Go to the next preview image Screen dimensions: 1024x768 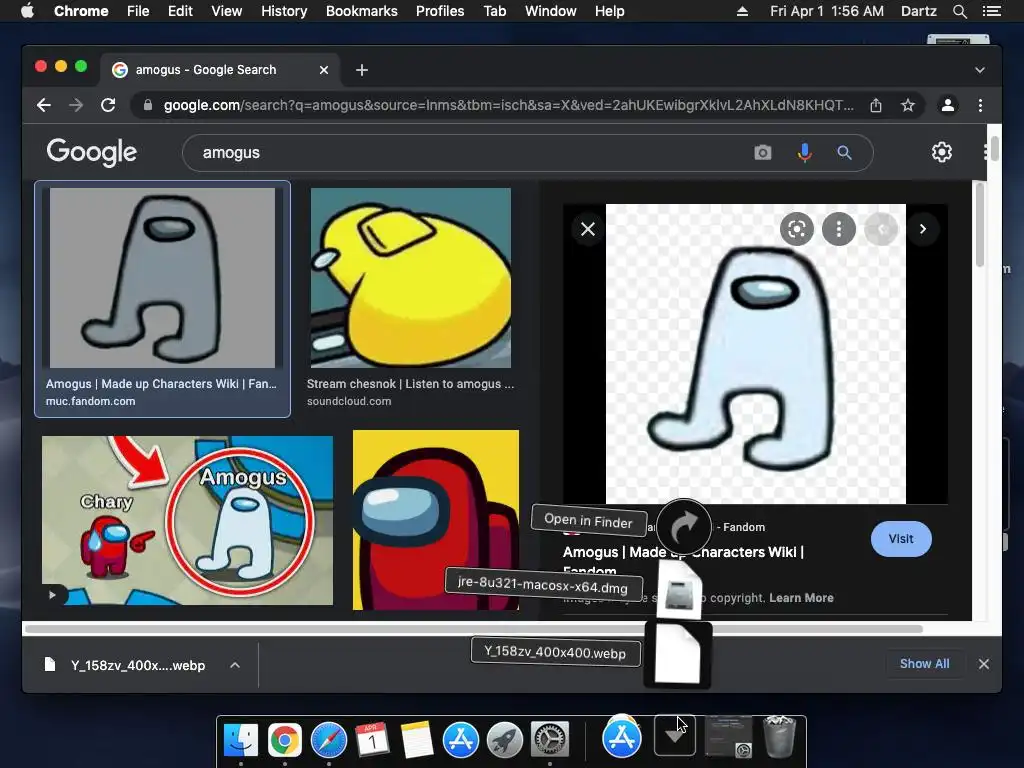click(923, 229)
